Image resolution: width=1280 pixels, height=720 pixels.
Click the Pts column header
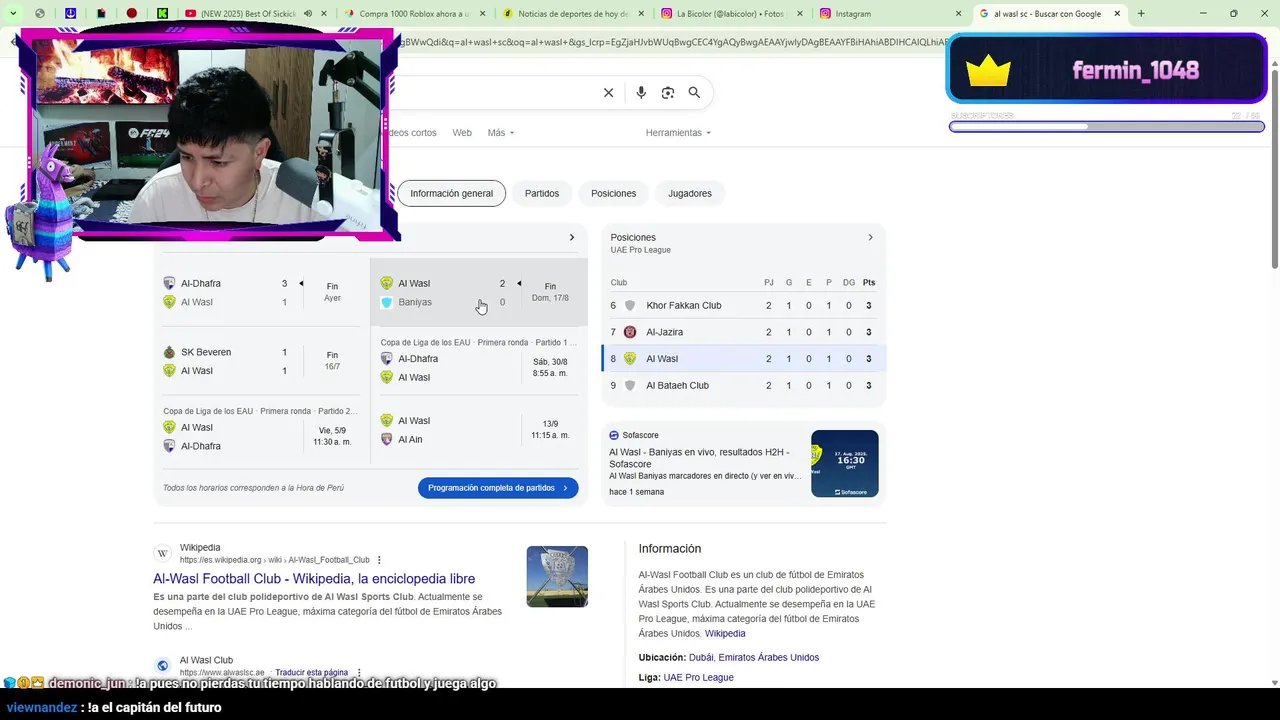tap(869, 283)
